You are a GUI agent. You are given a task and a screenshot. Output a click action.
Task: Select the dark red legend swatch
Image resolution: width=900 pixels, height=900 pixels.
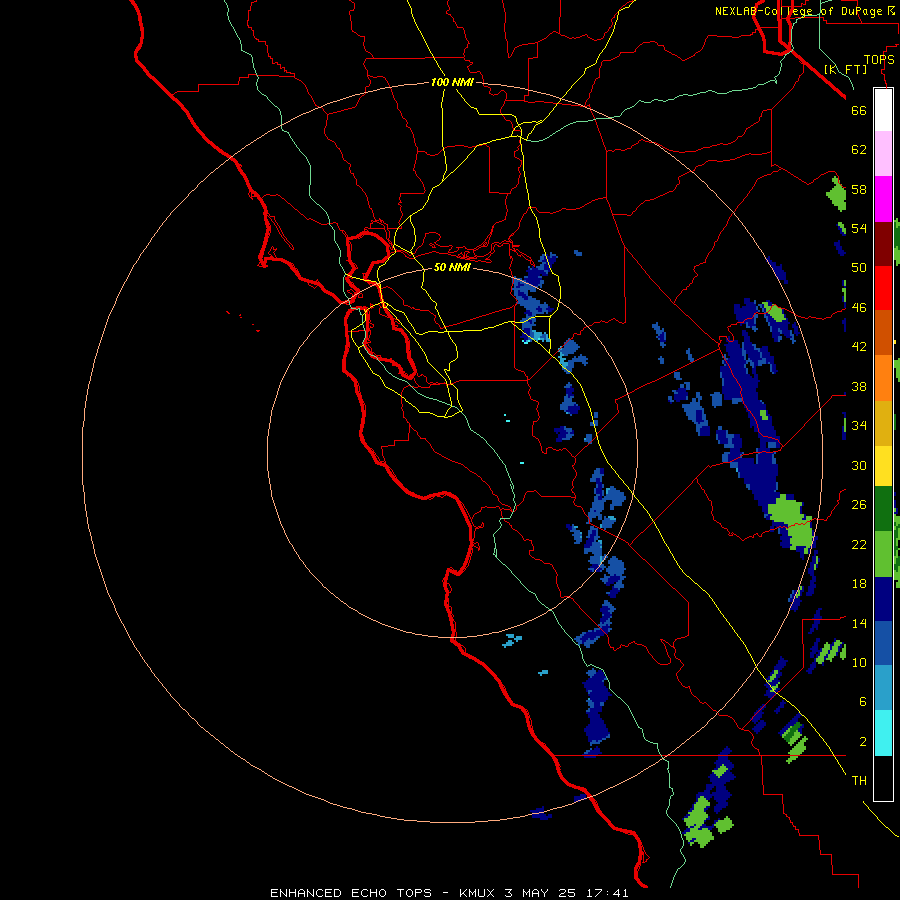pos(883,244)
